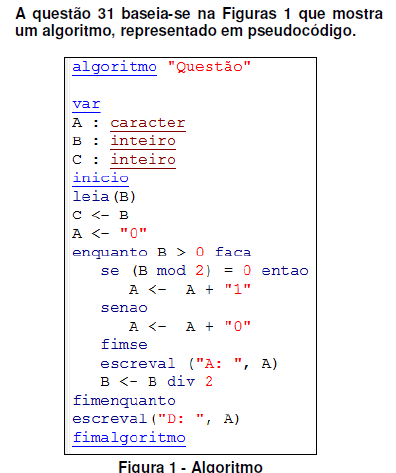
Task: Click the red "Questão" string
Action: point(209,67)
